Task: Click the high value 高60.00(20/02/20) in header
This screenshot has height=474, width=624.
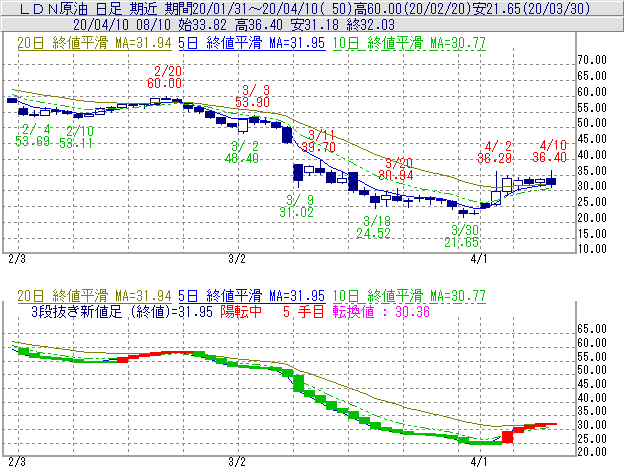Action: [414, 8]
